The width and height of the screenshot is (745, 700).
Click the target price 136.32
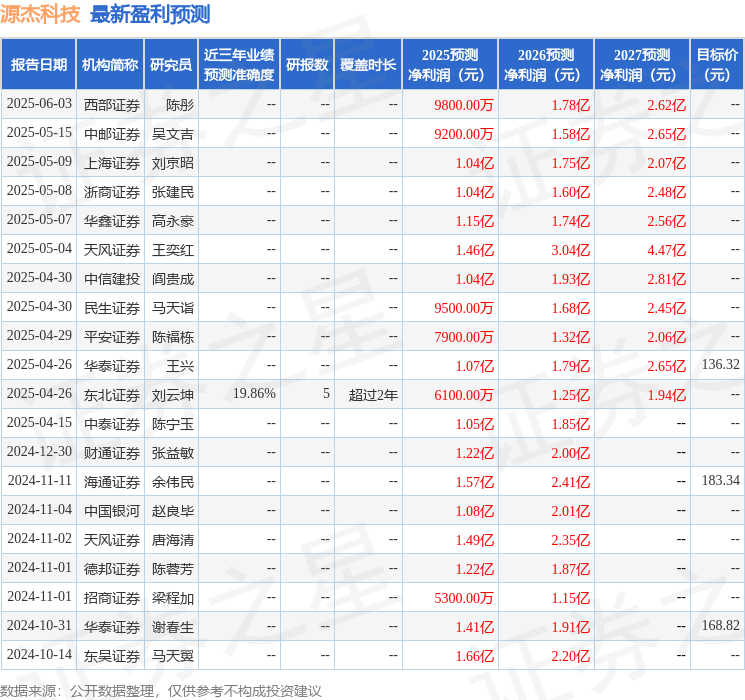click(720, 364)
